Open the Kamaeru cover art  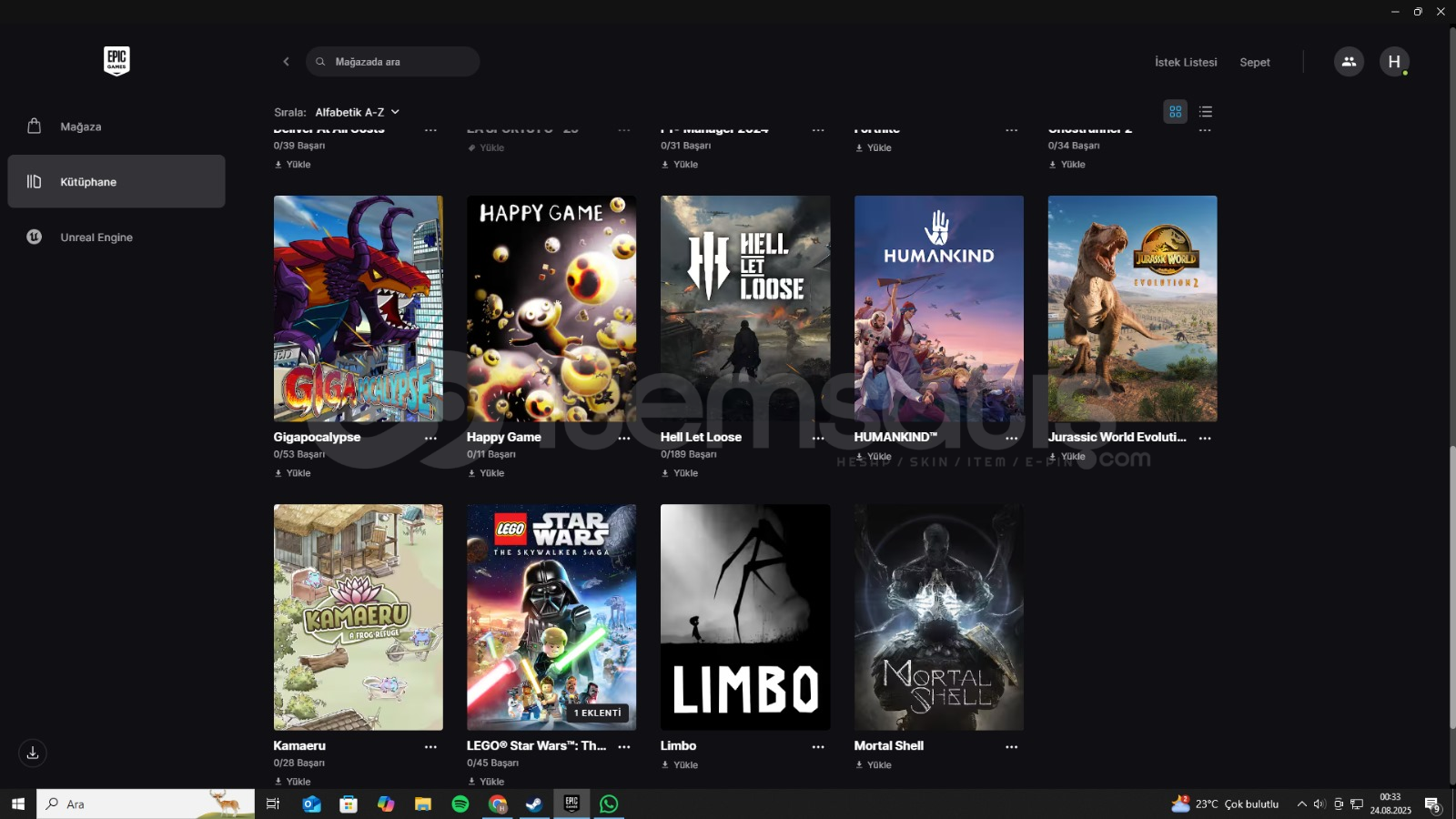tap(359, 617)
